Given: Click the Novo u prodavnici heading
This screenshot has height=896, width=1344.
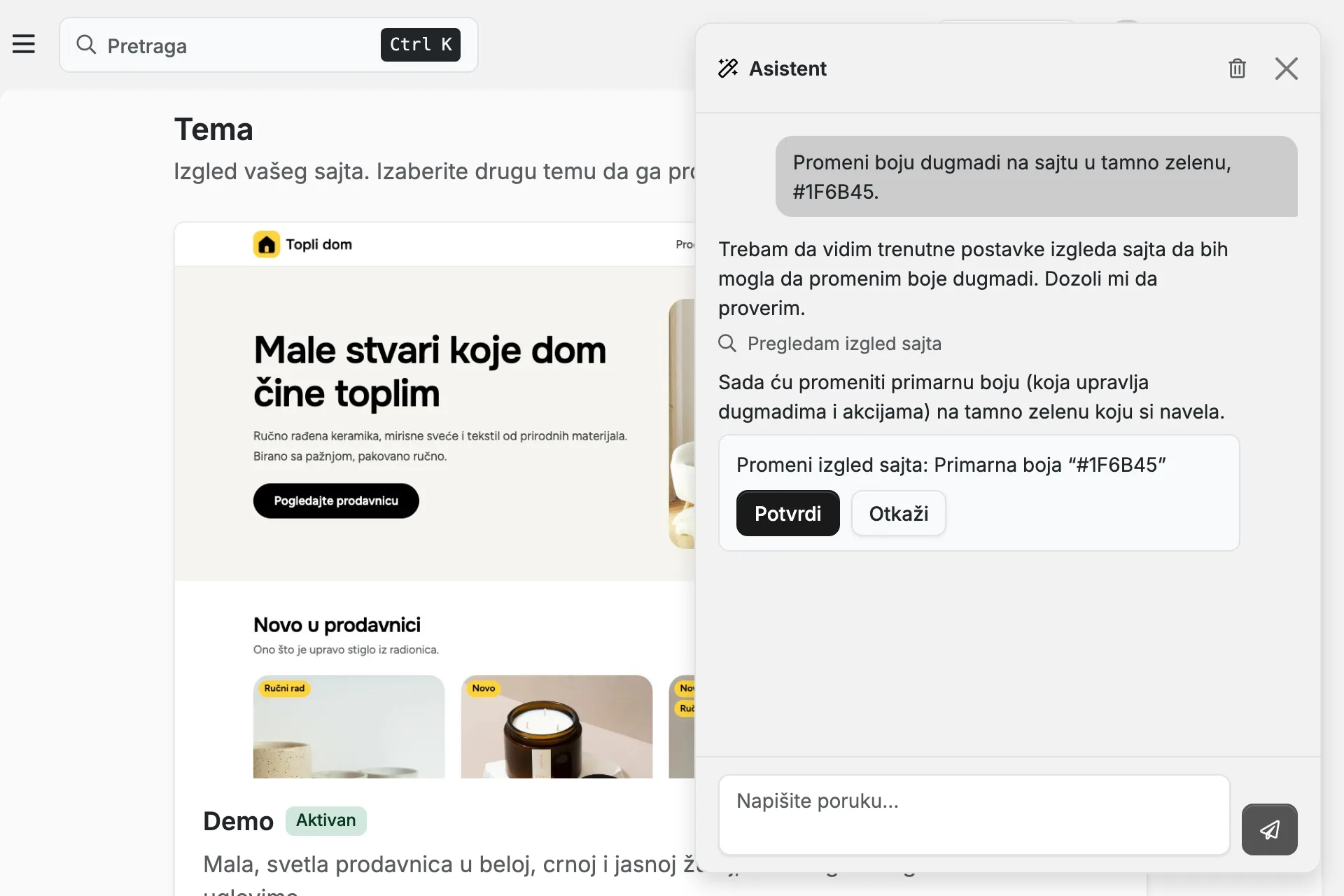Looking at the screenshot, I should [337, 624].
